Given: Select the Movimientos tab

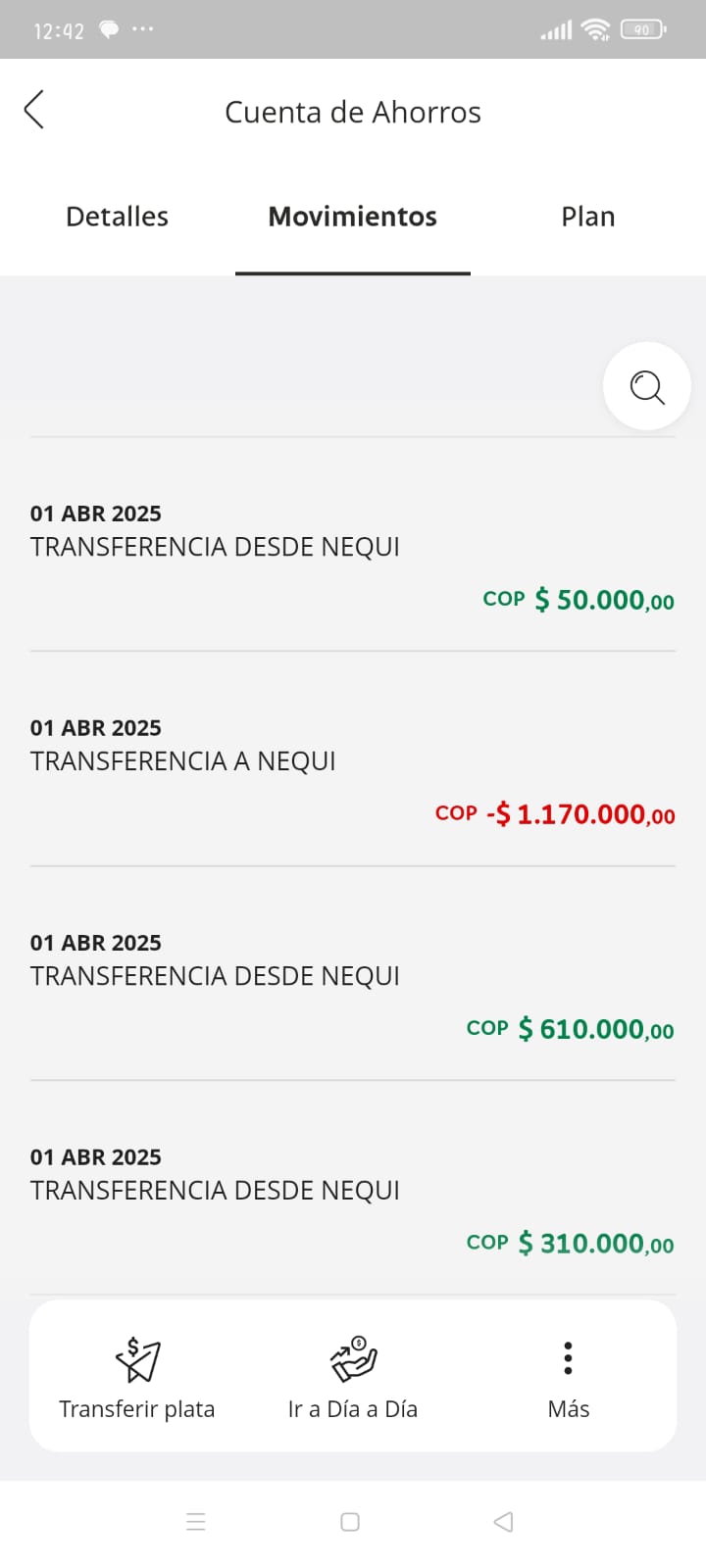Looking at the screenshot, I should click(352, 217).
